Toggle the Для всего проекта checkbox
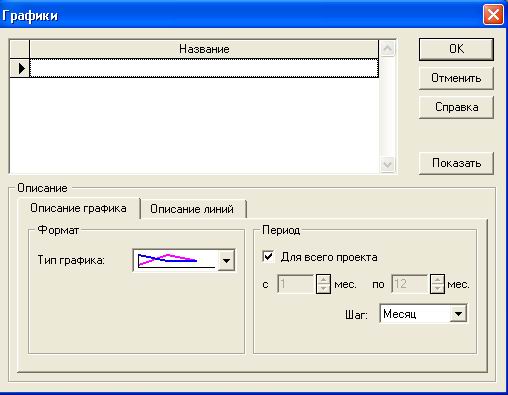This screenshot has width=508, height=395. pyautogui.click(x=268, y=257)
